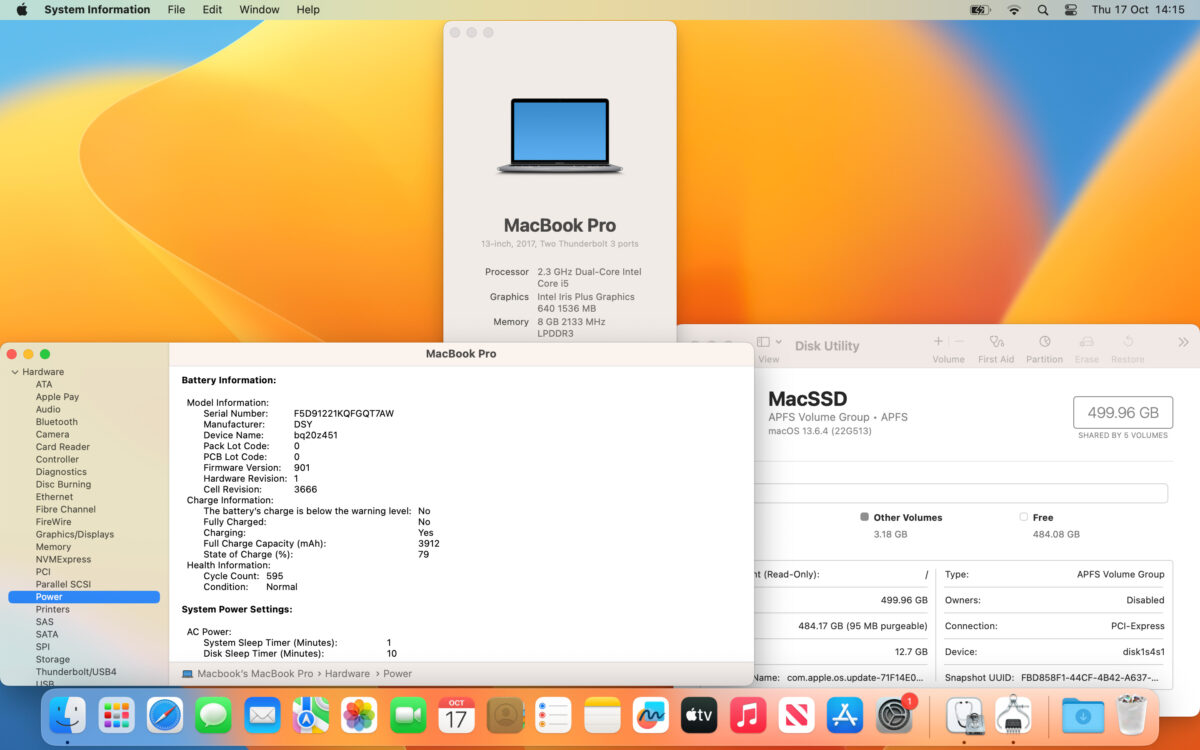
Task: Select NVMExpress in the sidebar
Action: 63,559
